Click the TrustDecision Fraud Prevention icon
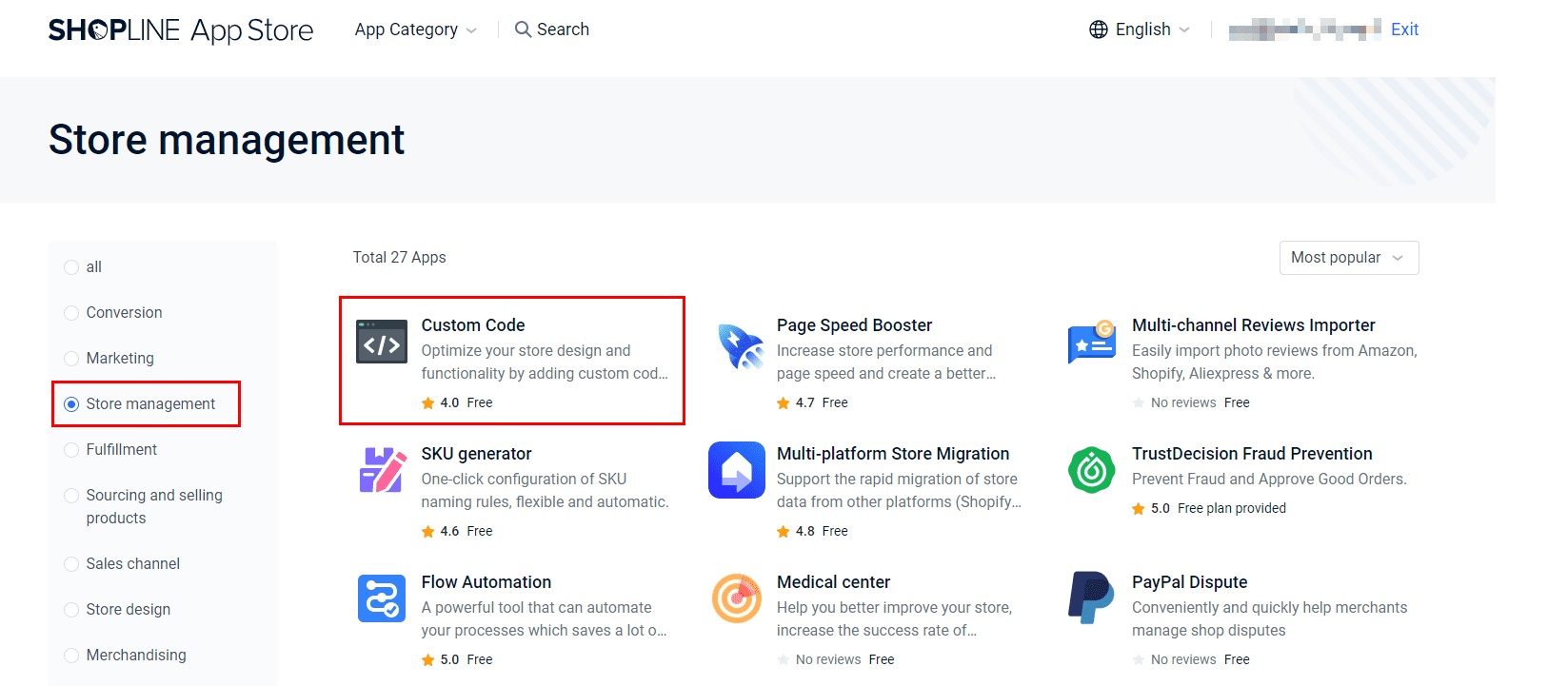Viewport: 1568px width, 686px height. click(x=1092, y=470)
